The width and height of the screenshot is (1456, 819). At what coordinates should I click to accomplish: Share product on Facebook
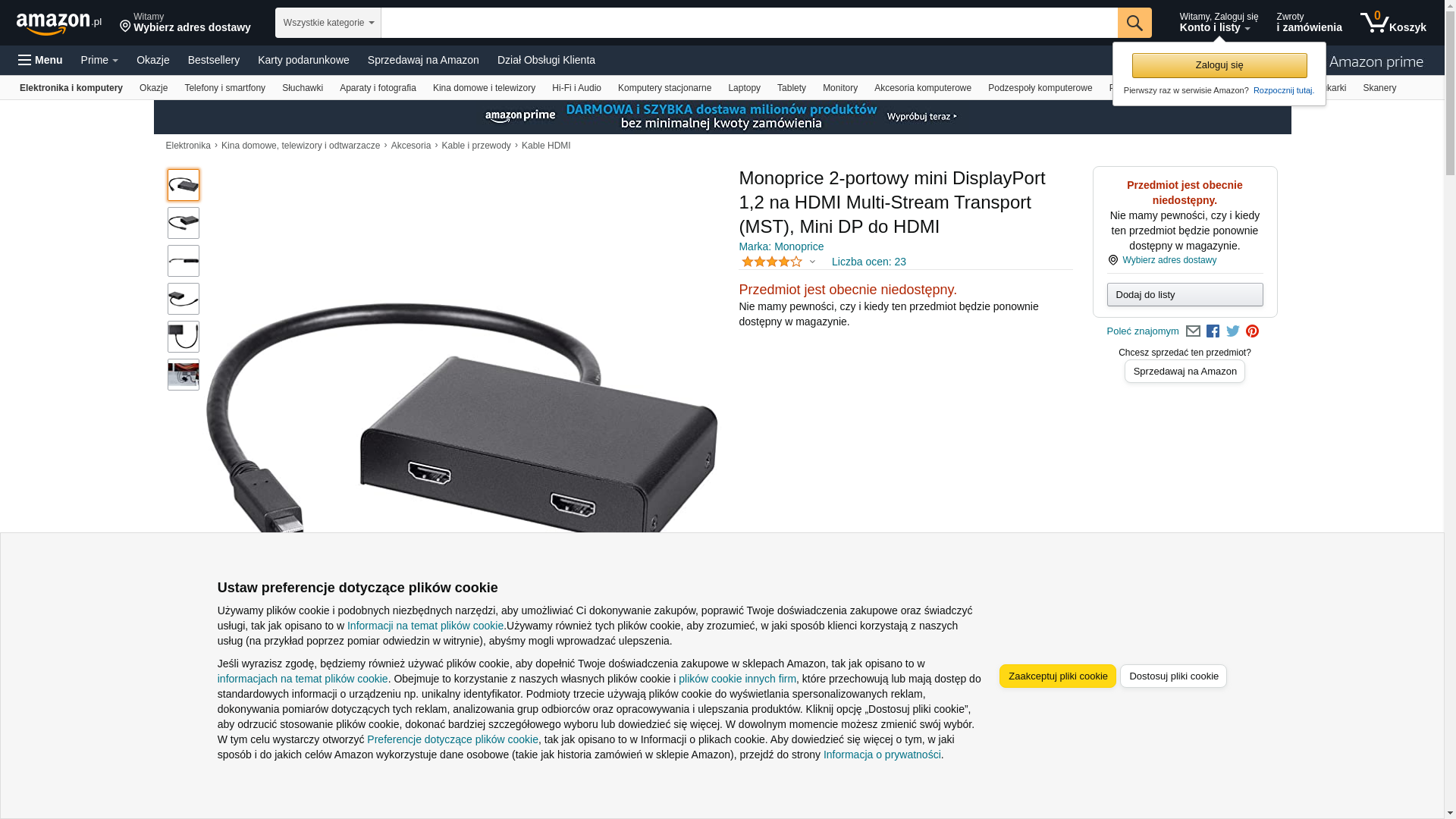[1213, 331]
